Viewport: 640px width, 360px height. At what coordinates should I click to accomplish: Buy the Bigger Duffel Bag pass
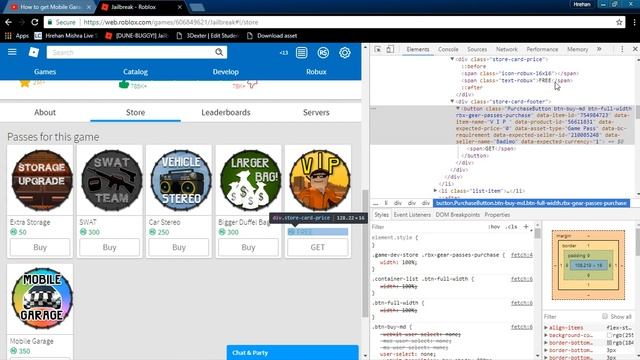248,247
